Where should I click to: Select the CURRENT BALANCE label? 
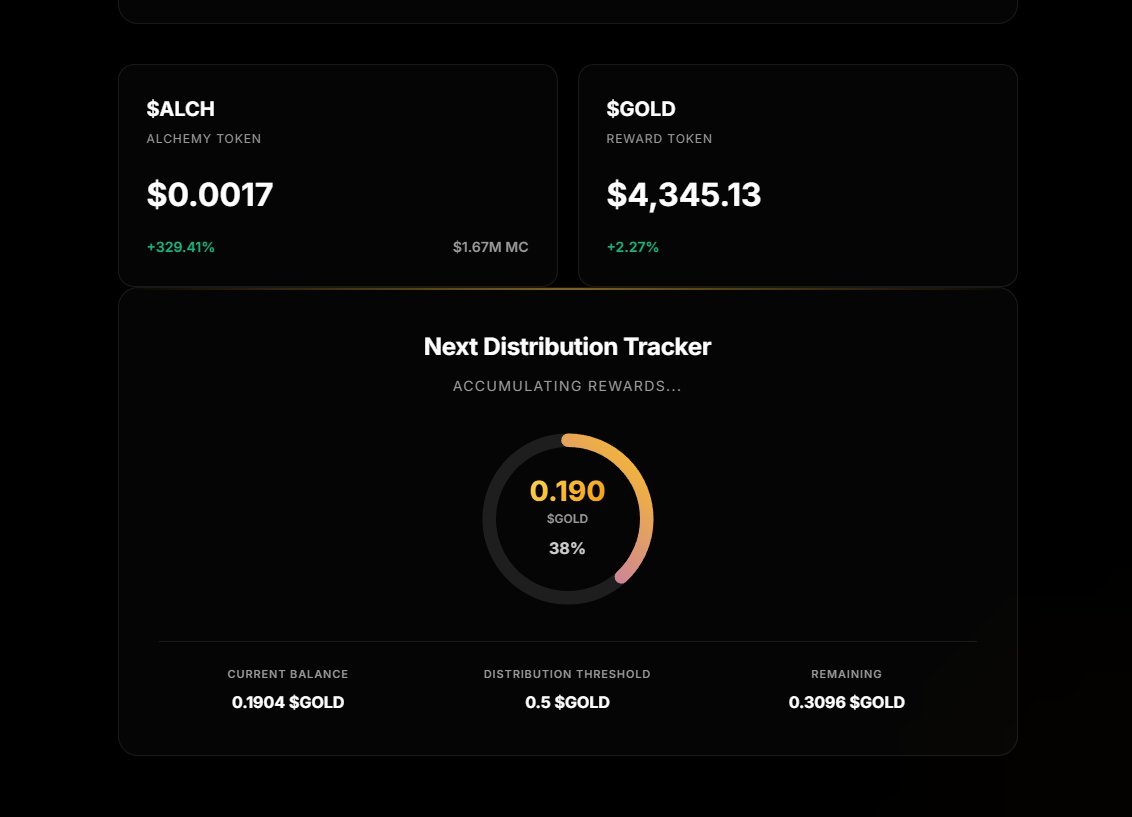[288, 674]
